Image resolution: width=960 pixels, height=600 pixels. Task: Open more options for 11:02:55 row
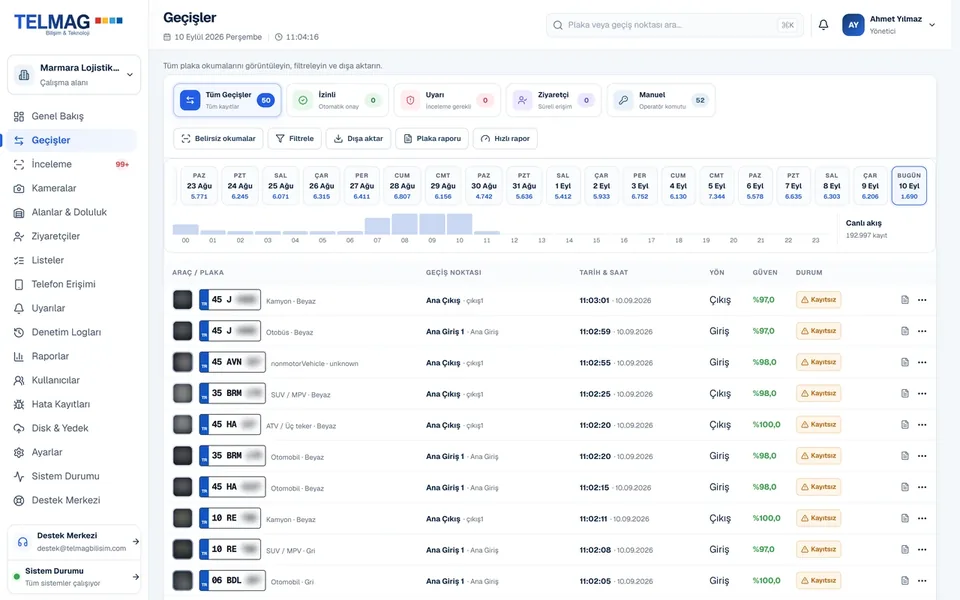922,362
